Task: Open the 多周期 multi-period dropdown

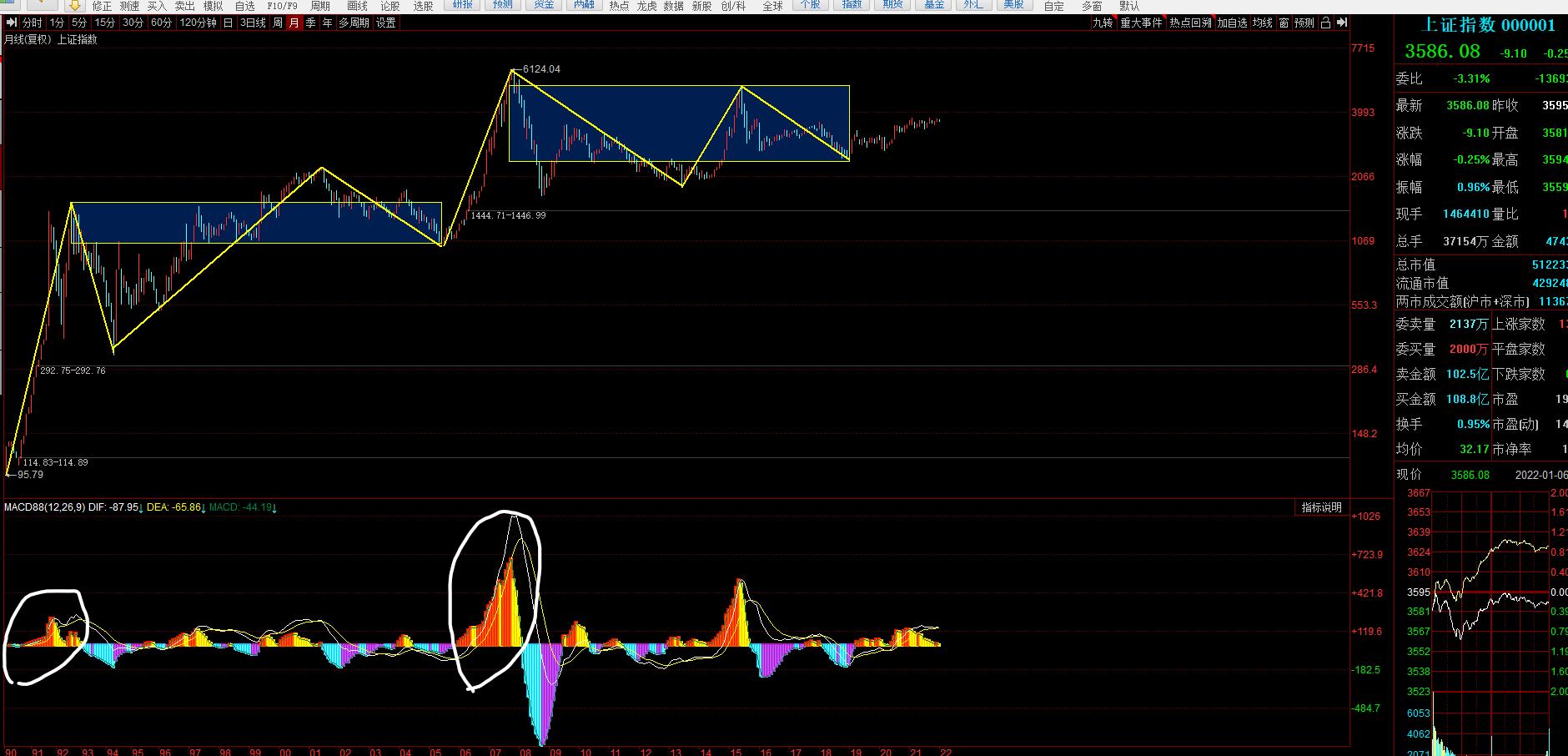Action: tap(354, 23)
